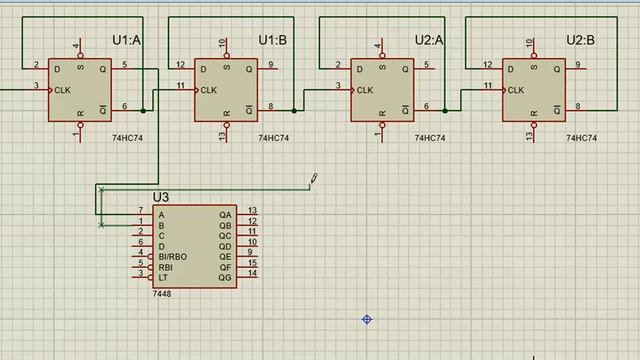Click the Q output pin 9 of U2:B

click(576, 69)
